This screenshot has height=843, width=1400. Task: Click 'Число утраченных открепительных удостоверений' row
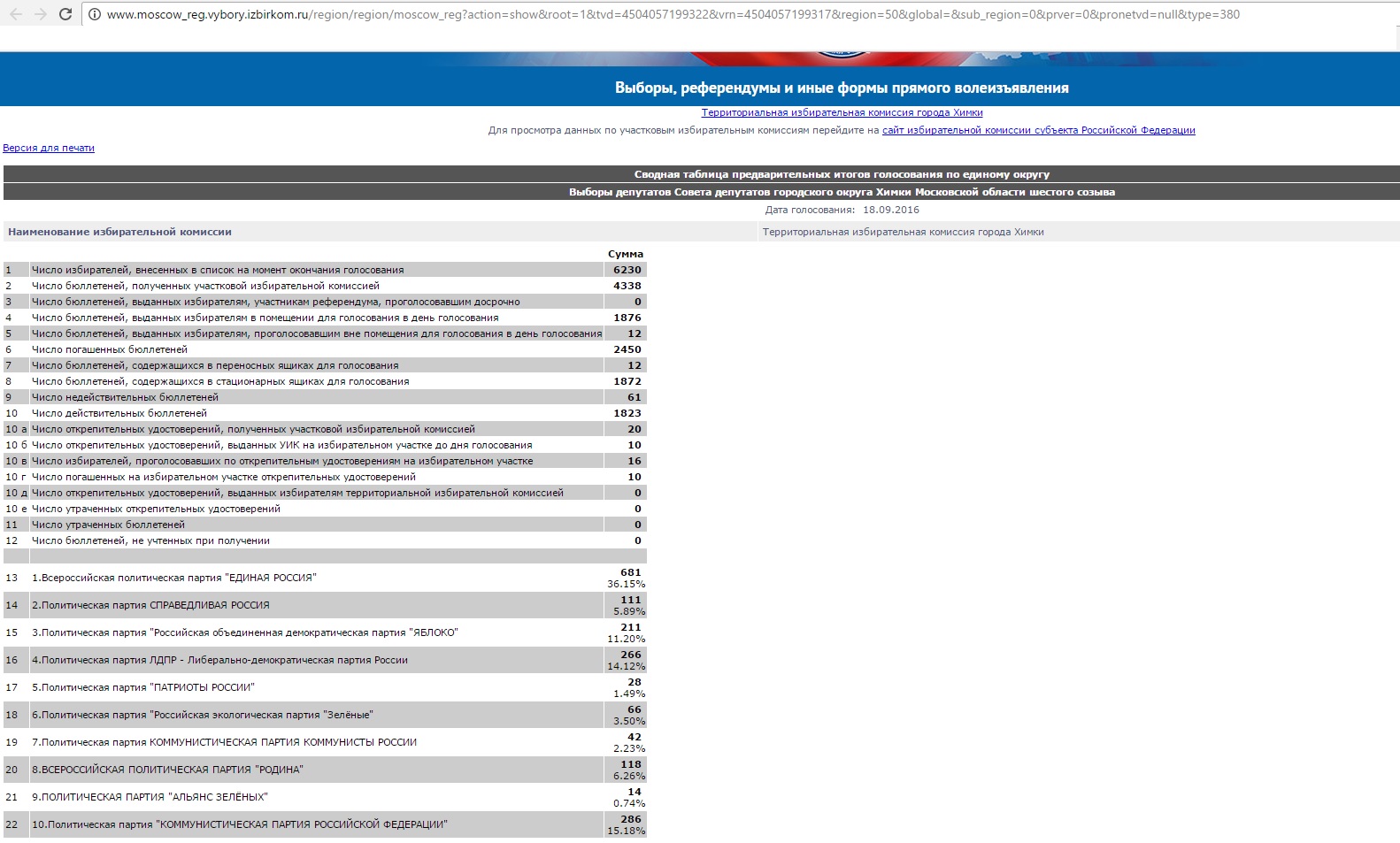(156, 509)
